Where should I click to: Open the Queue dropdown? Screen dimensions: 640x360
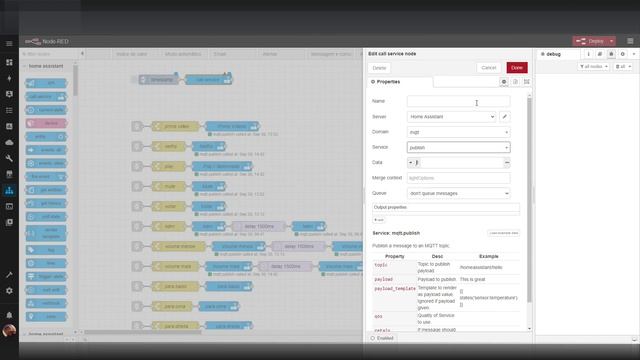click(458, 193)
